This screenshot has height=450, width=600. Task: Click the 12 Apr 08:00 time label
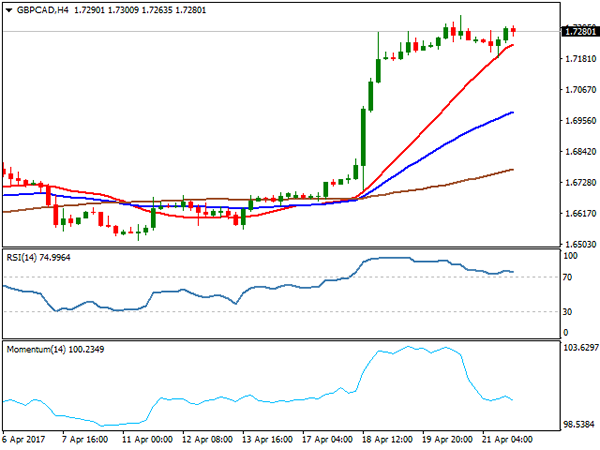pyautogui.click(x=207, y=439)
